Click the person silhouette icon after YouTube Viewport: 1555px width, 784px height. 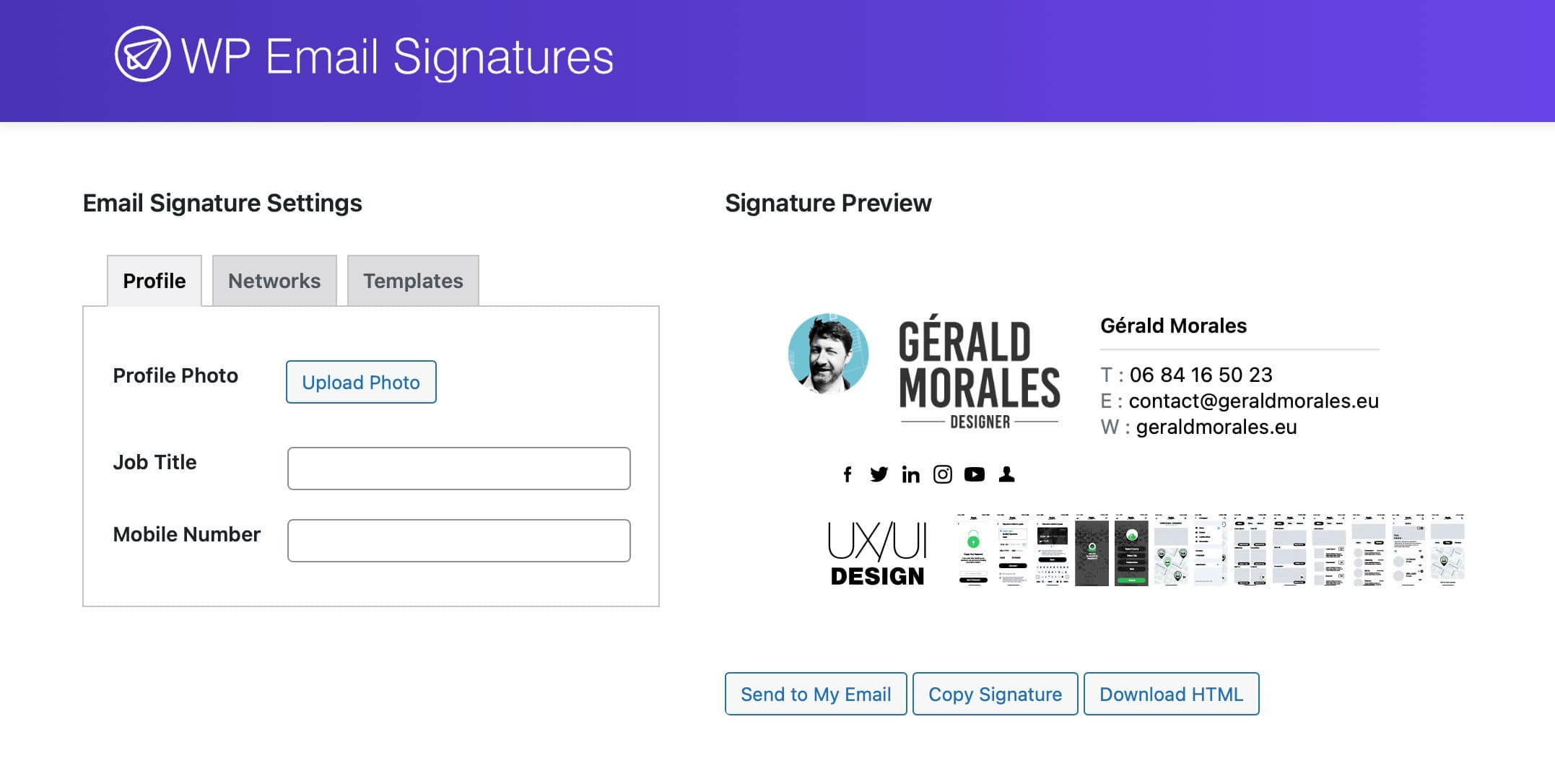1006,474
